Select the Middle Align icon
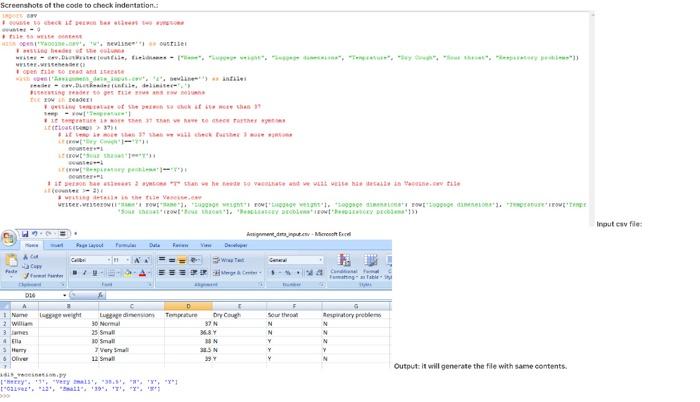700x402 pixels. pos(172,260)
